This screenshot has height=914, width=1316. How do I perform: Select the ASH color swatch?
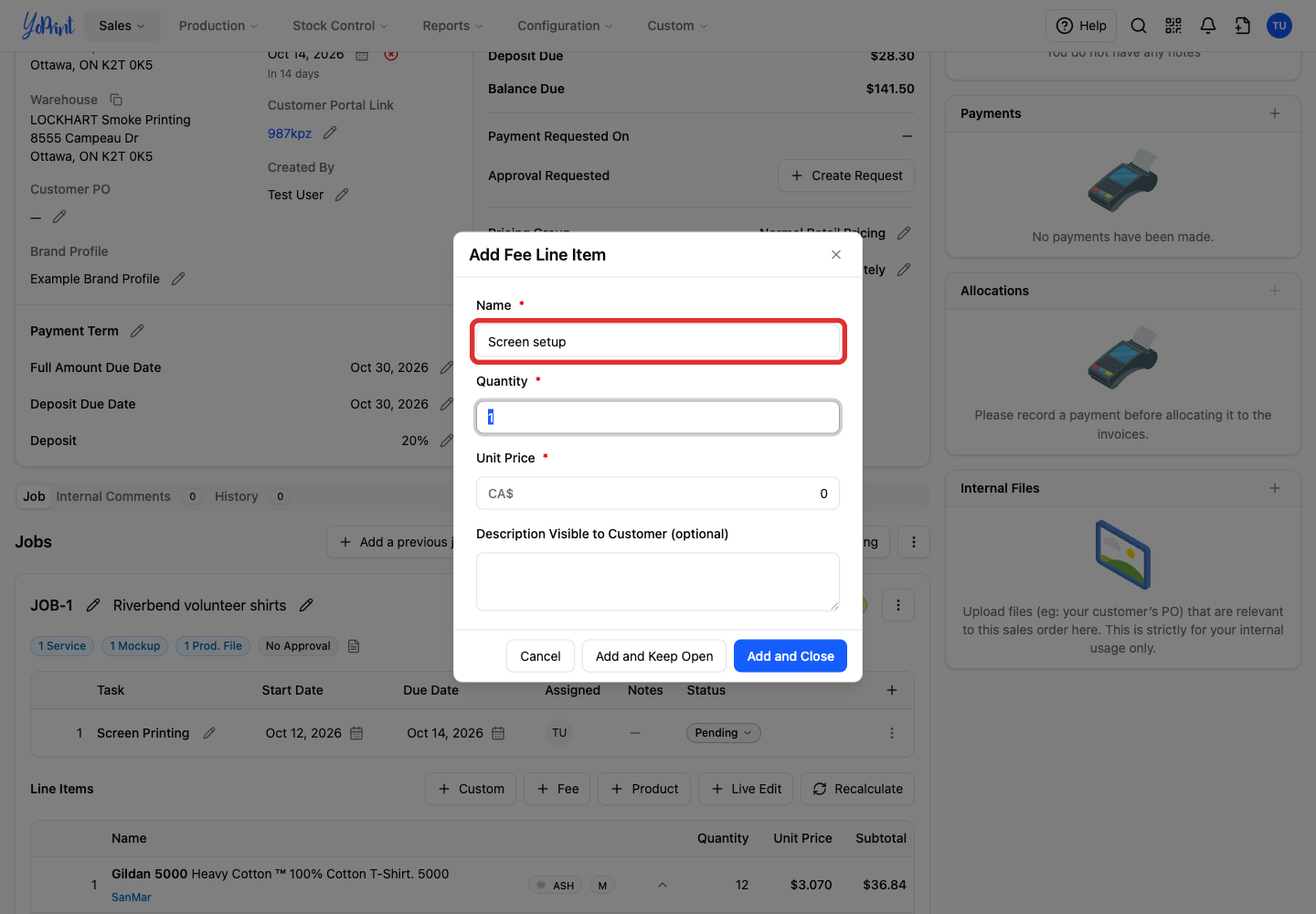point(556,885)
